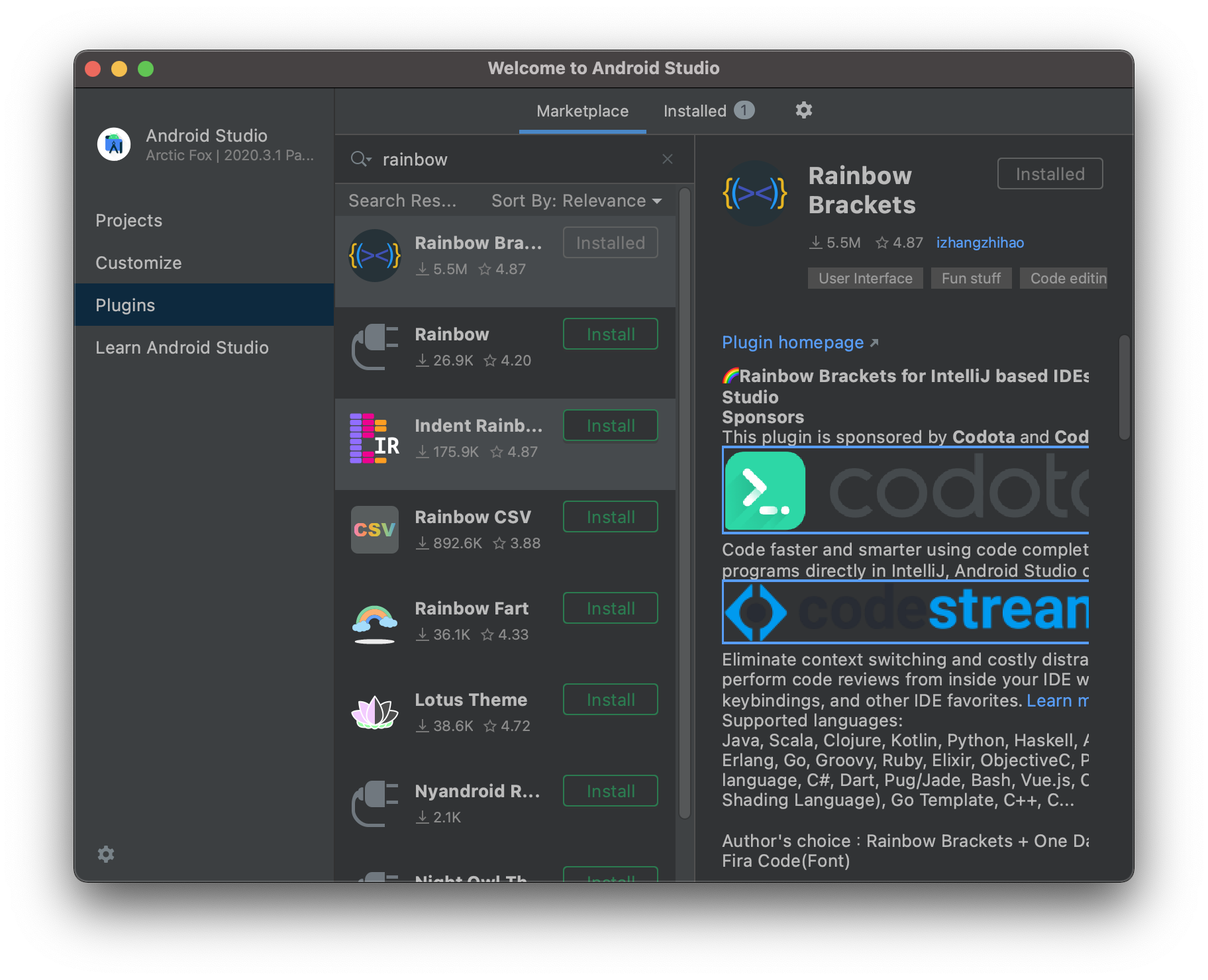1208x980 pixels.
Task: Select the Lotus Theme plugin name
Action: click(471, 699)
